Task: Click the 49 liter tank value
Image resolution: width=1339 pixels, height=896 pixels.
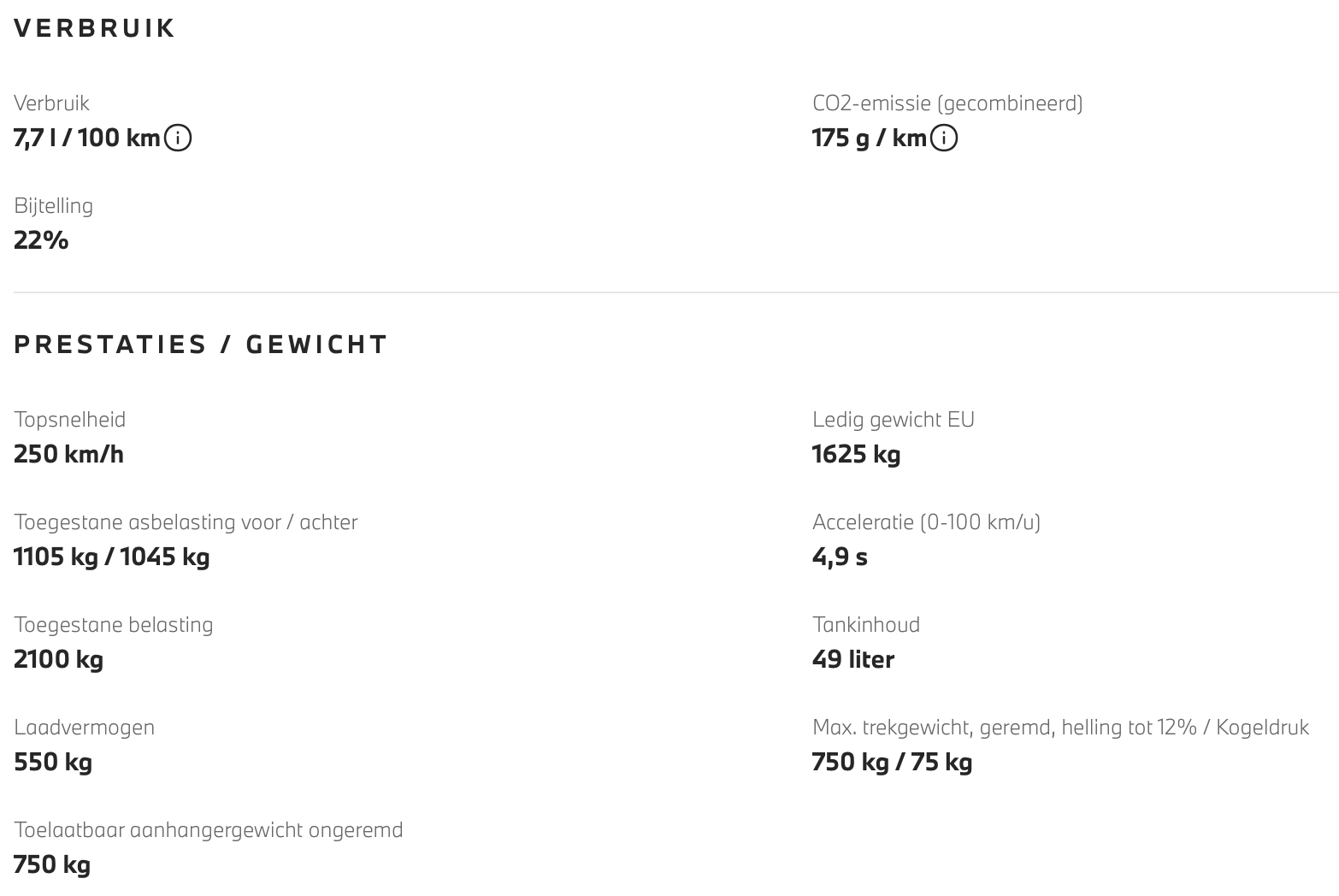Action: click(853, 659)
